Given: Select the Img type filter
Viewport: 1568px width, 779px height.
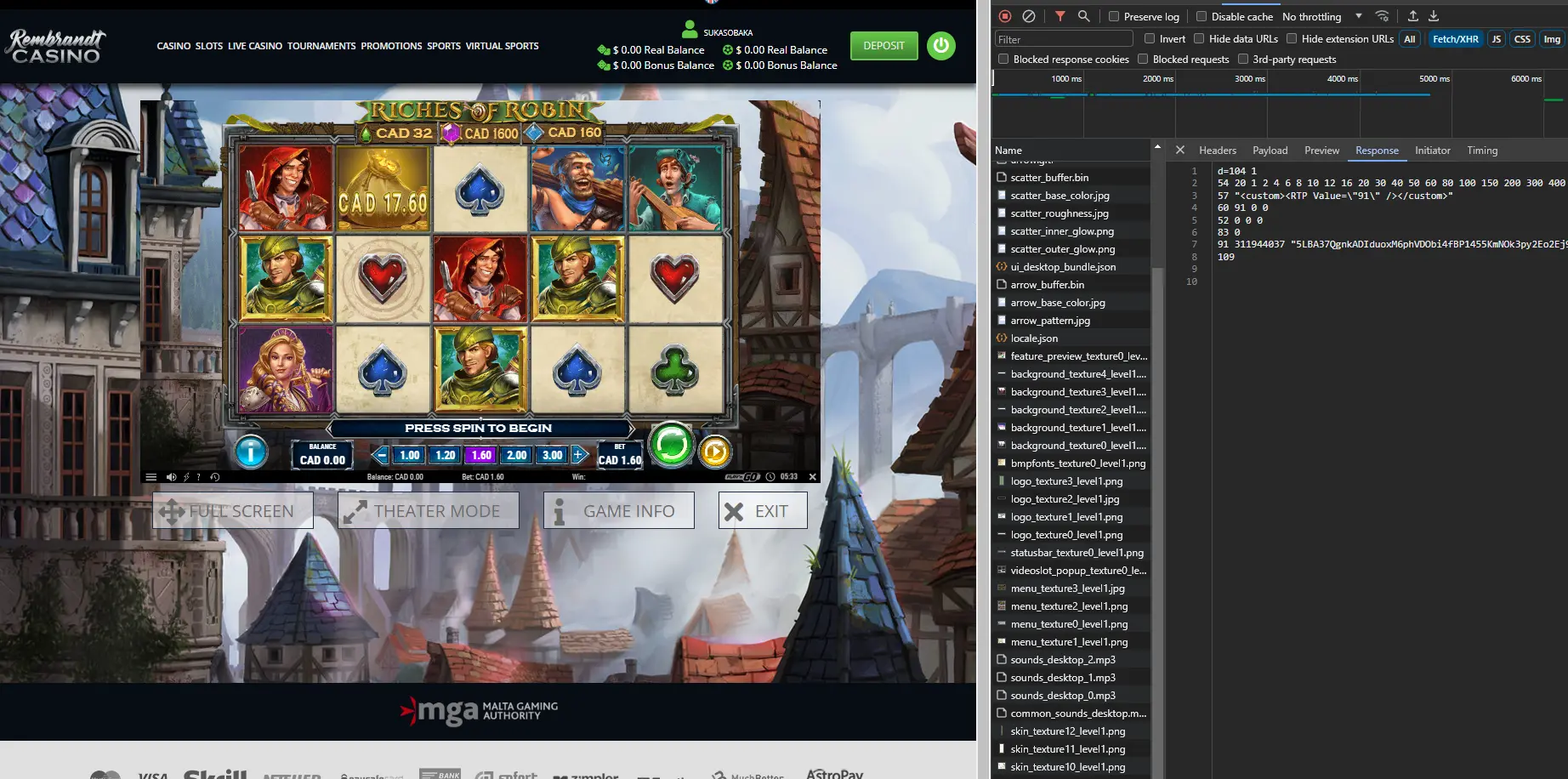Looking at the screenshot, I should (x=1552, y=39).
